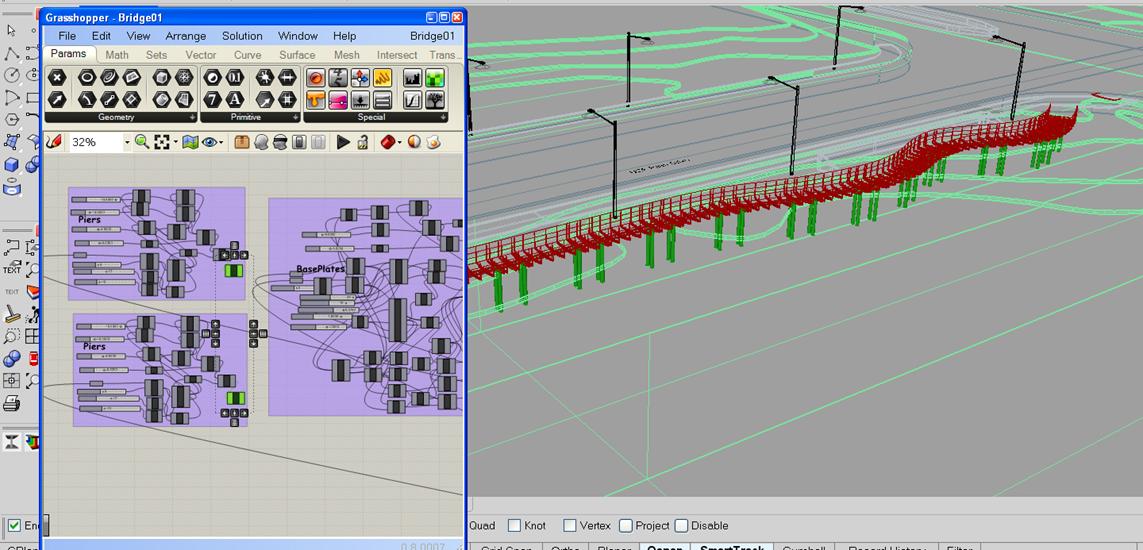Click the magnifier zoom icon
1143x550 pixels.
[141, 143]
